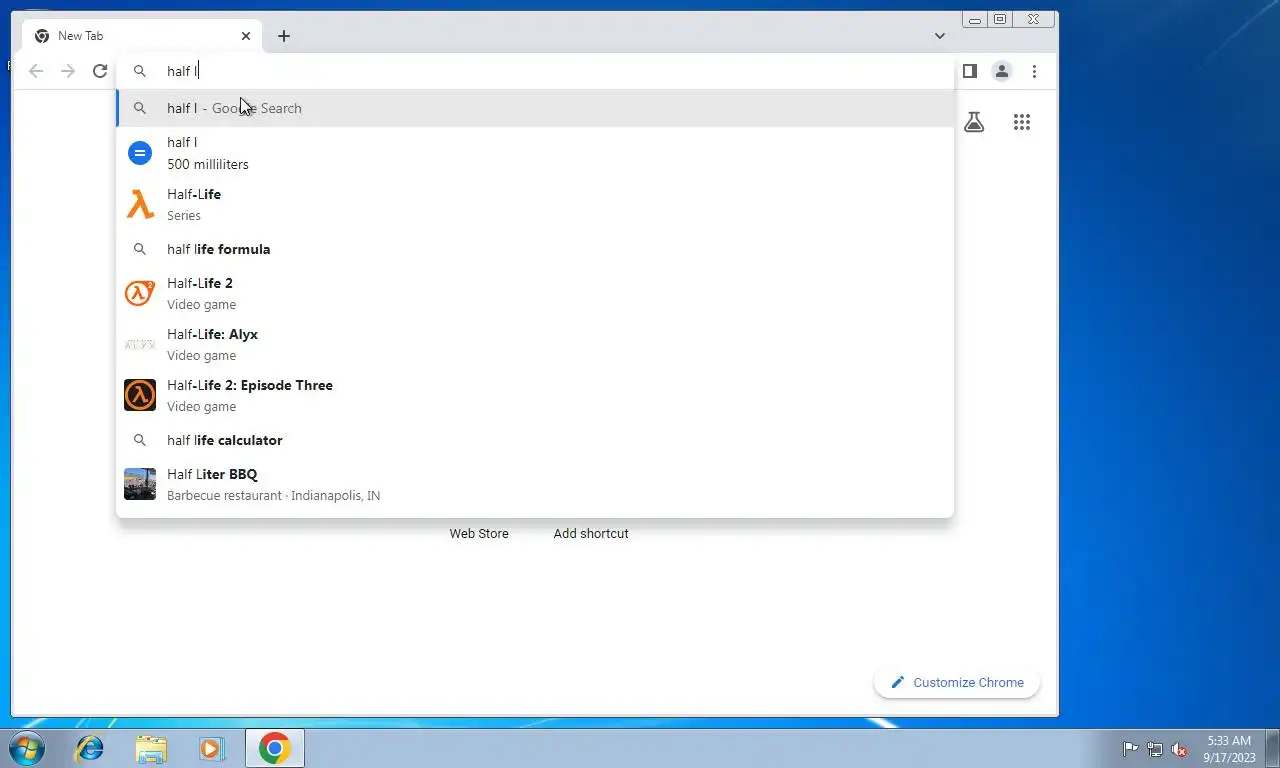The image size is (1280, 768).
Task: Click the Half Liter BBQ photo thumbnail
Action: pyautogui.click(x=140, y=484)
